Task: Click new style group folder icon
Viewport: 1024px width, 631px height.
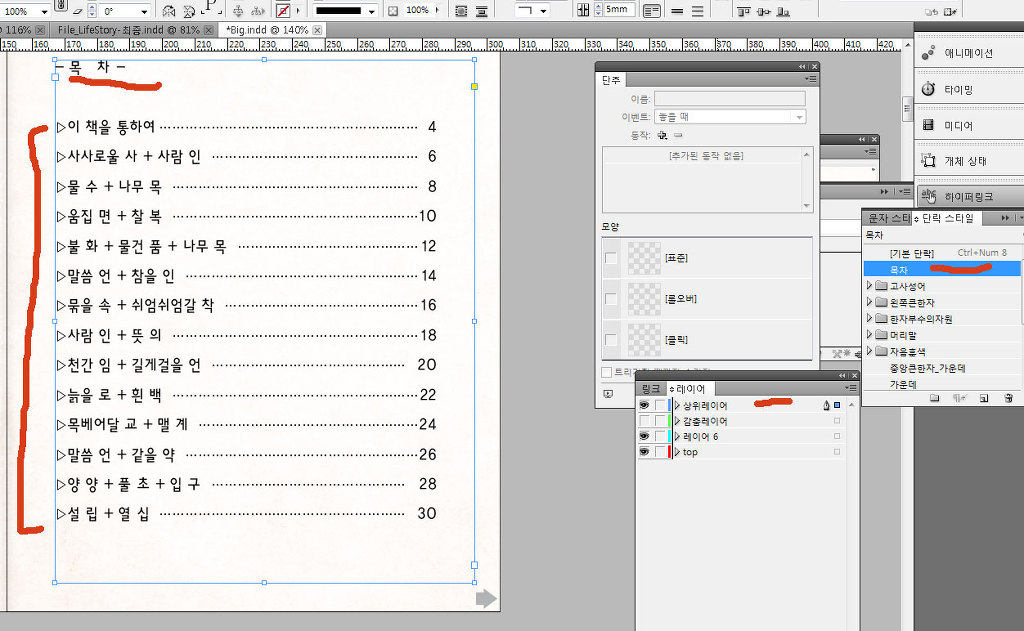Action: [935, 398]
